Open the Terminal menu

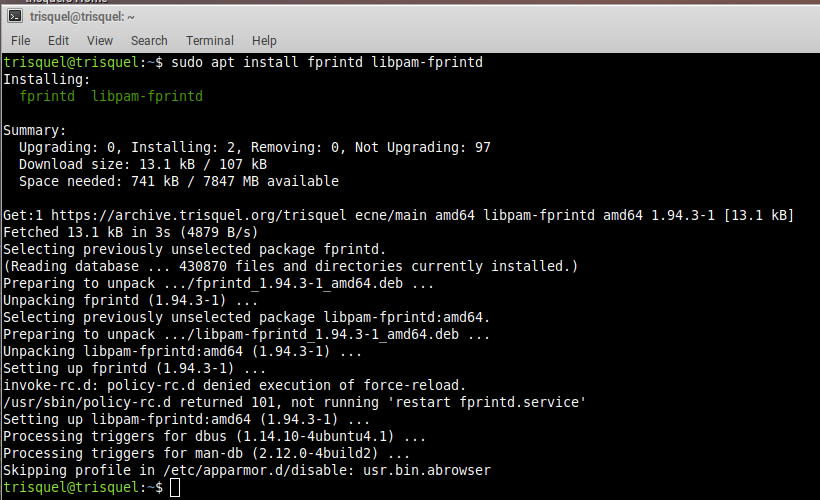[210, 41]
